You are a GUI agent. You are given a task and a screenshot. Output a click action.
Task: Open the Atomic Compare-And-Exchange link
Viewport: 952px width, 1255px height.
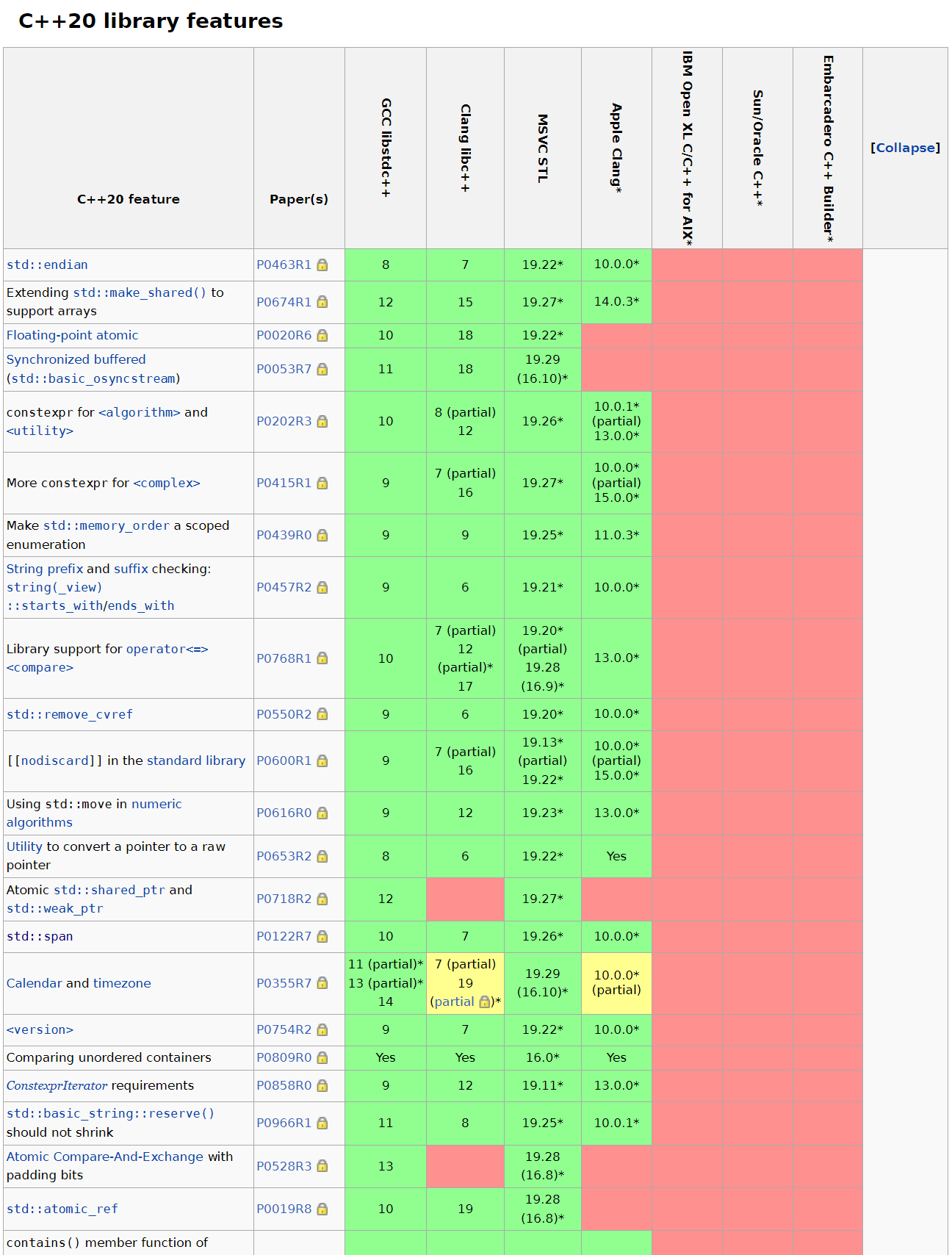(x=105, y=1157)
